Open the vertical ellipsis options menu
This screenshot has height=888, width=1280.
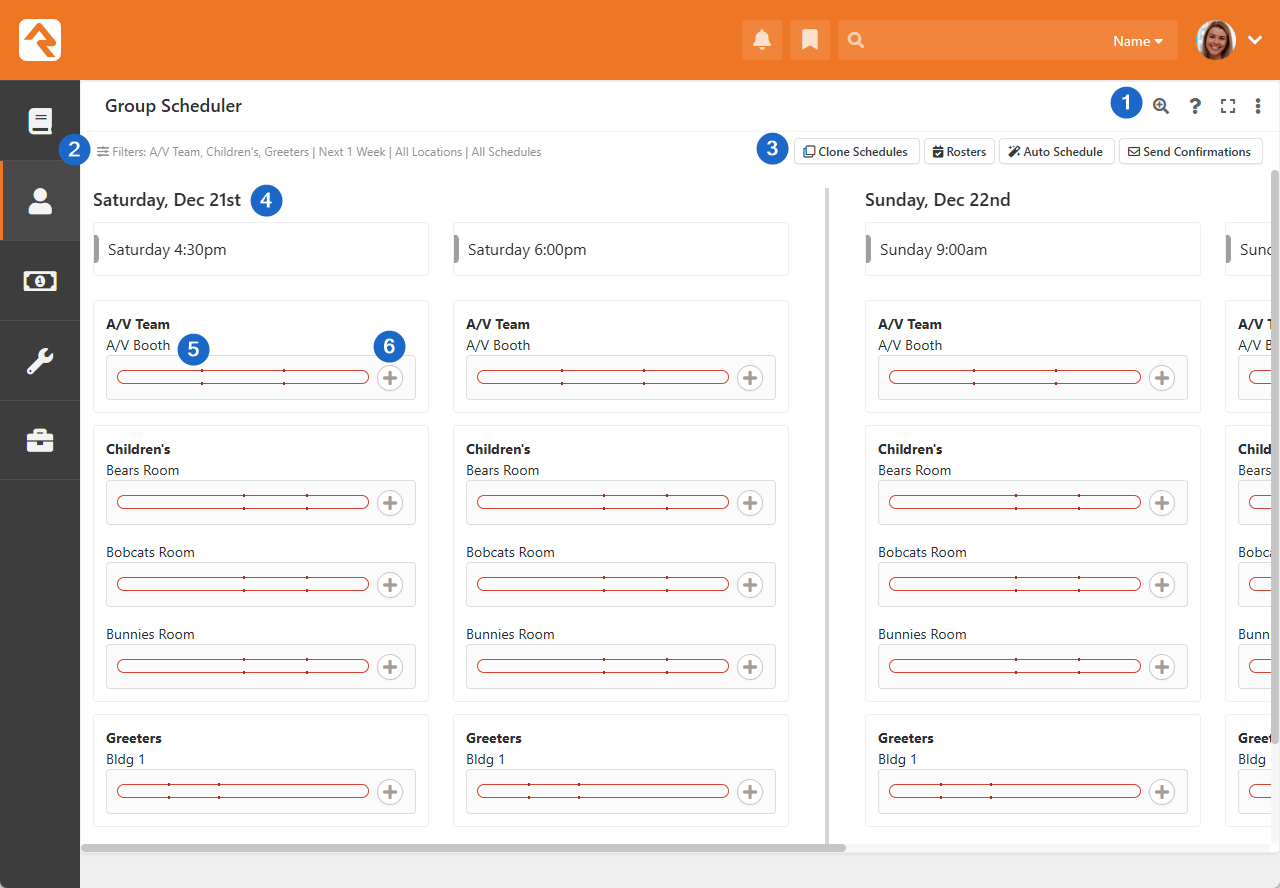pos(1258,106)
